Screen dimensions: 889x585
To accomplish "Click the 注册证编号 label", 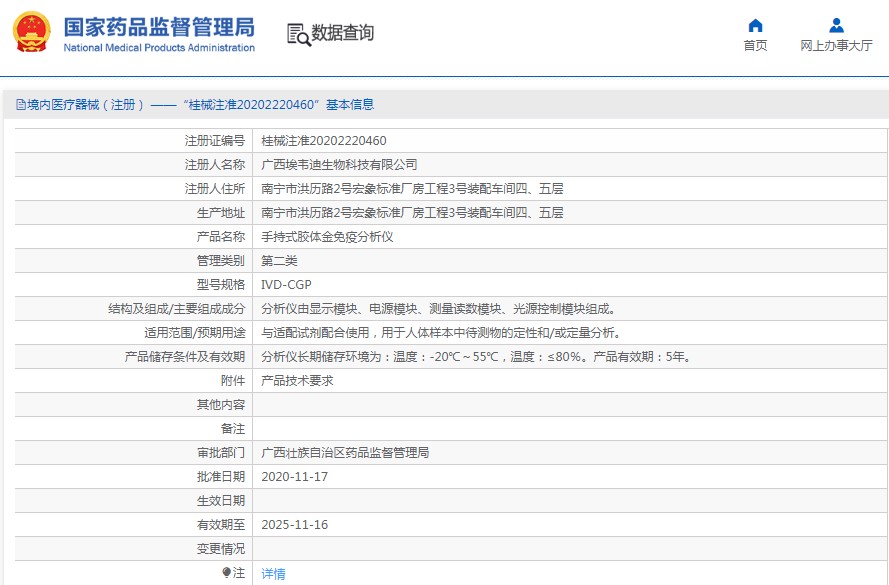I will [x=215, y=141].
